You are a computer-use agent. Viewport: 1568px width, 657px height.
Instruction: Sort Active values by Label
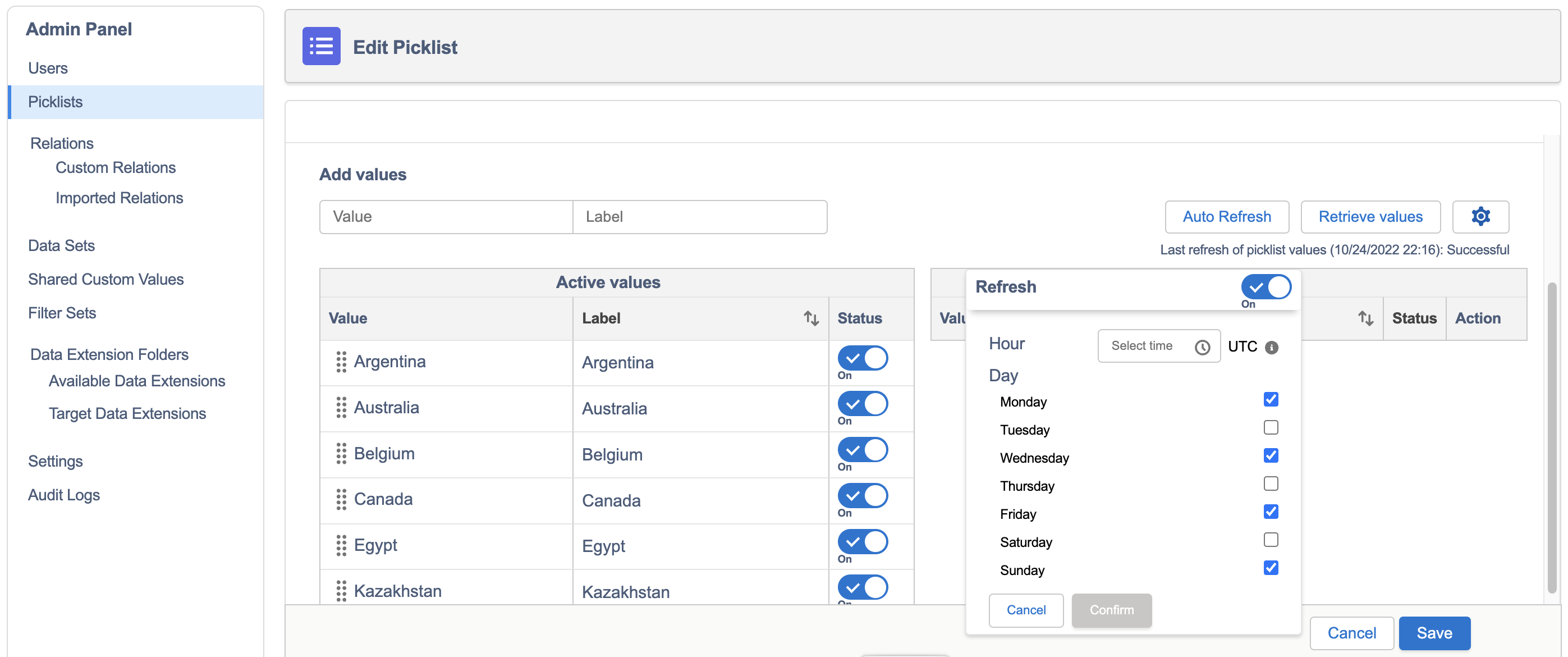click(811, 318)
